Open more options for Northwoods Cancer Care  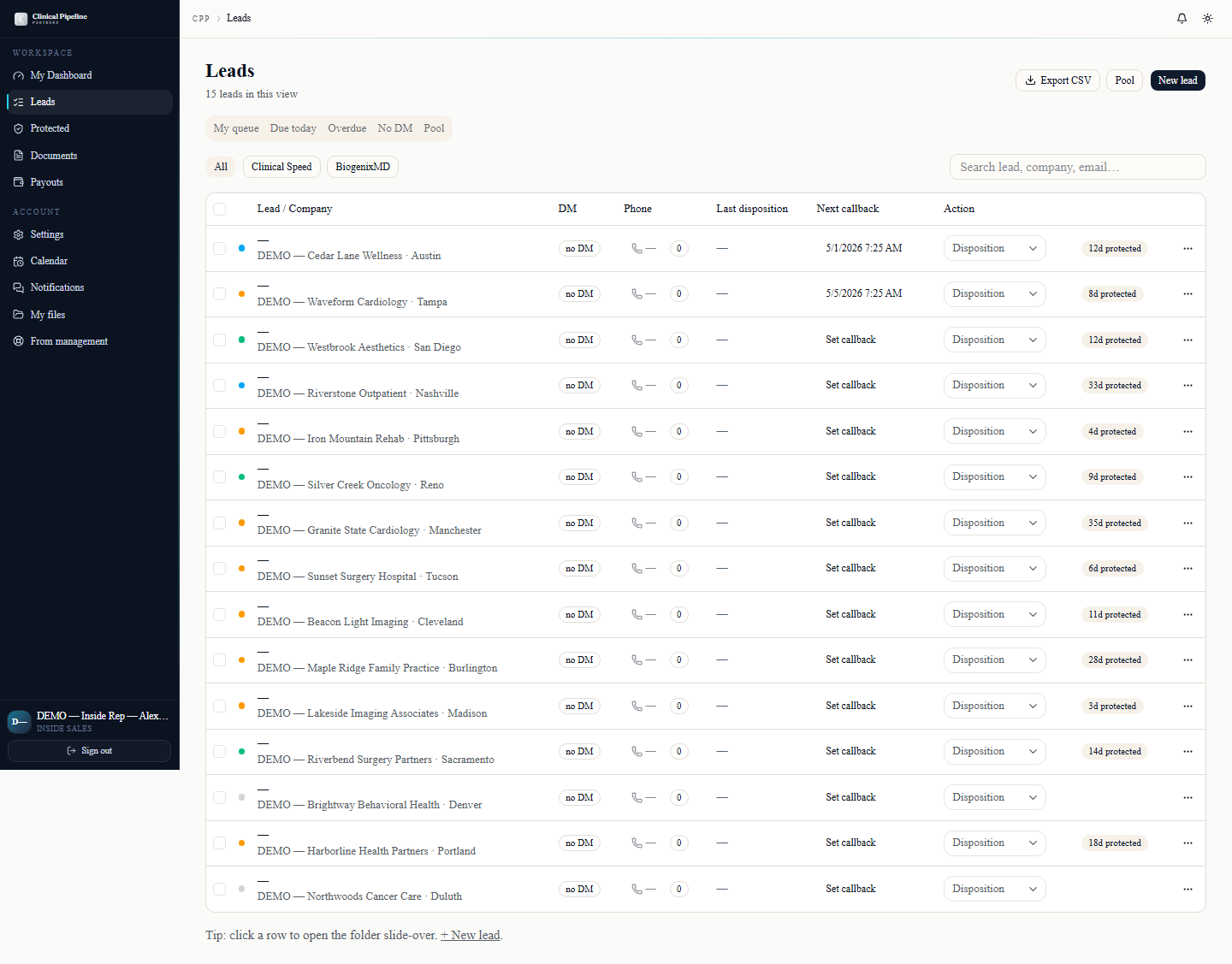pos(1188,889)
